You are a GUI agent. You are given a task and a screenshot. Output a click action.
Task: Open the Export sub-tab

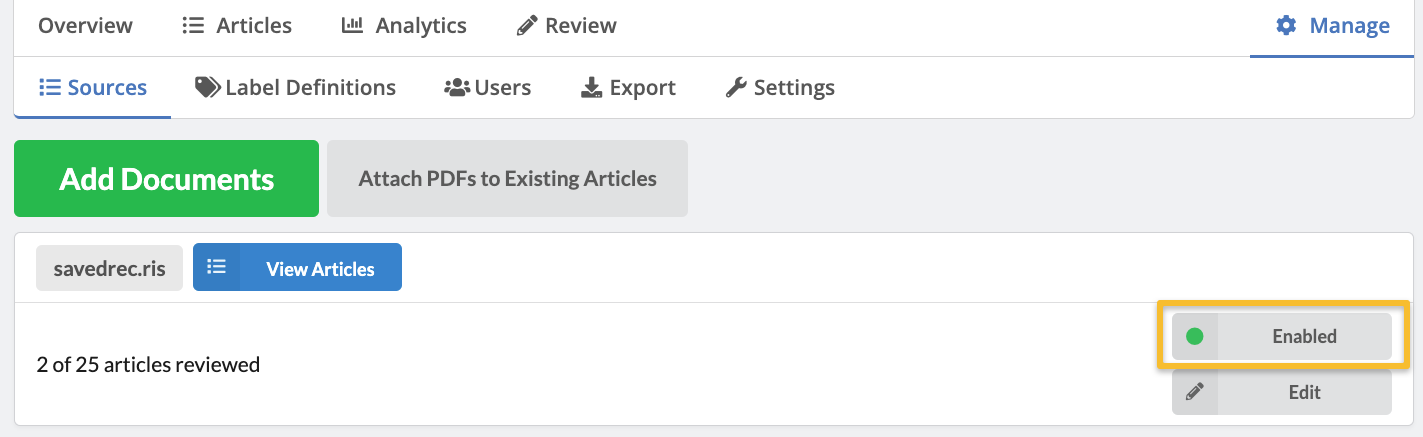tap(642, 87)
